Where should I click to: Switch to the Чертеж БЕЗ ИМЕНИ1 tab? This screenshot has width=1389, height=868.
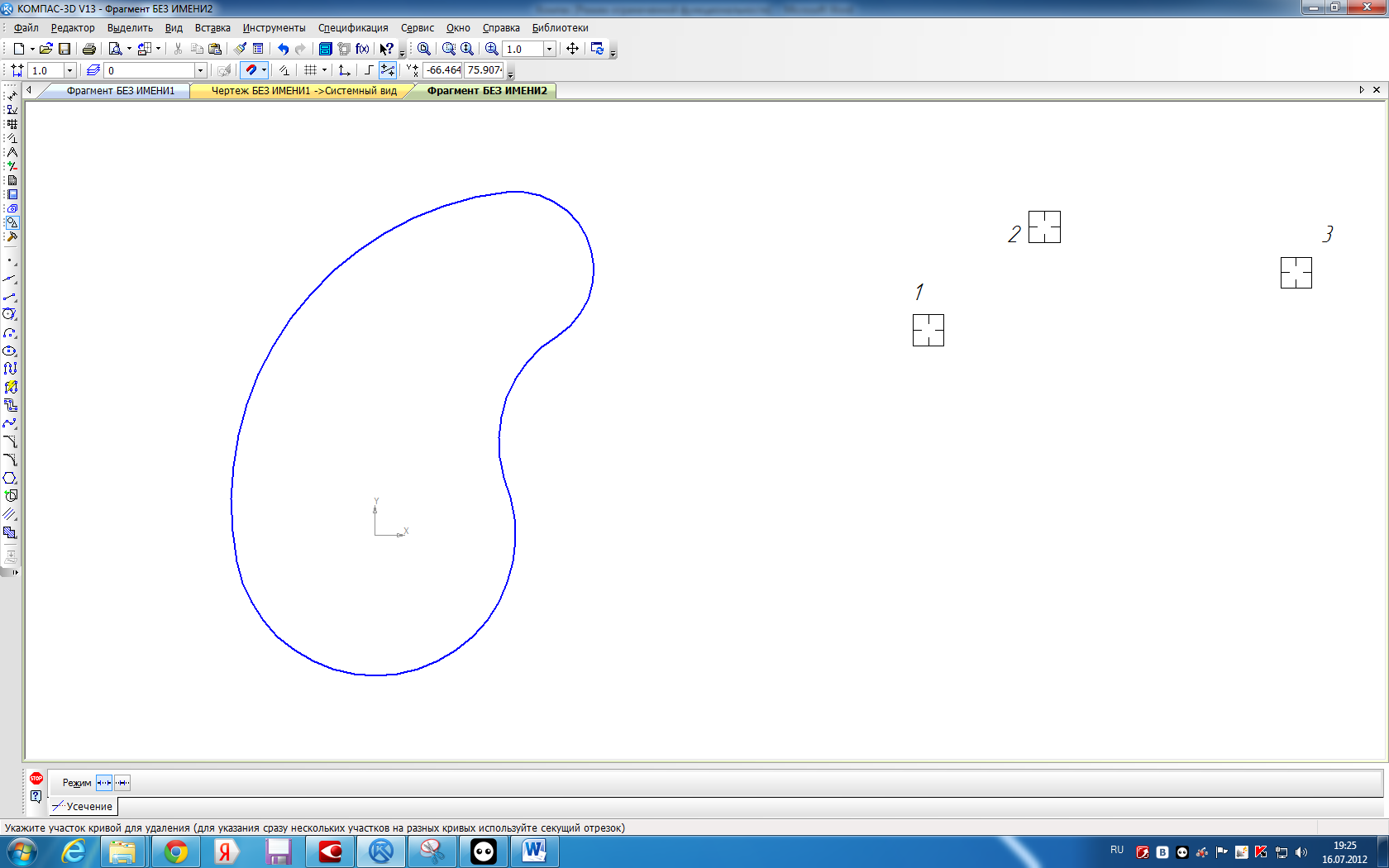tap(303, 91)
